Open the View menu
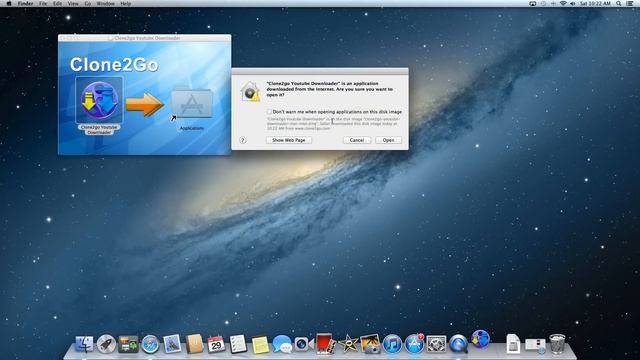 (73, 3)
